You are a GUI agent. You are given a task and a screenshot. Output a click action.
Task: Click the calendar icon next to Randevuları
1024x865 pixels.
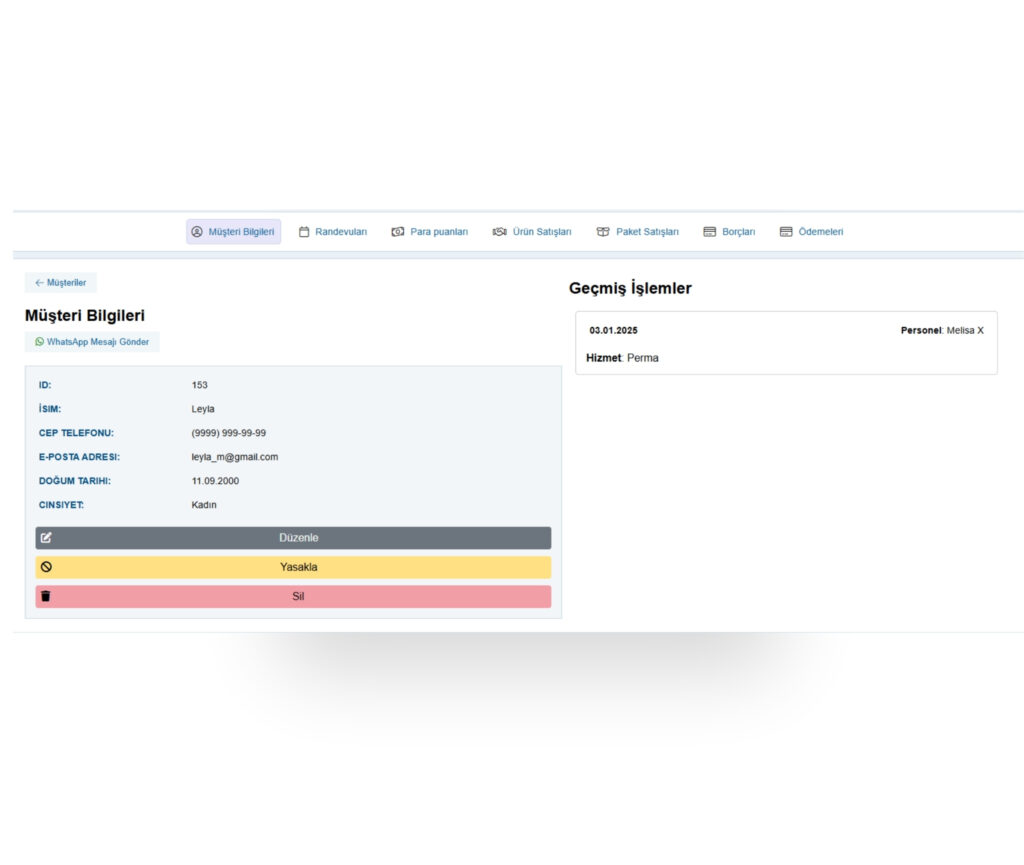(x=304, y=232)
